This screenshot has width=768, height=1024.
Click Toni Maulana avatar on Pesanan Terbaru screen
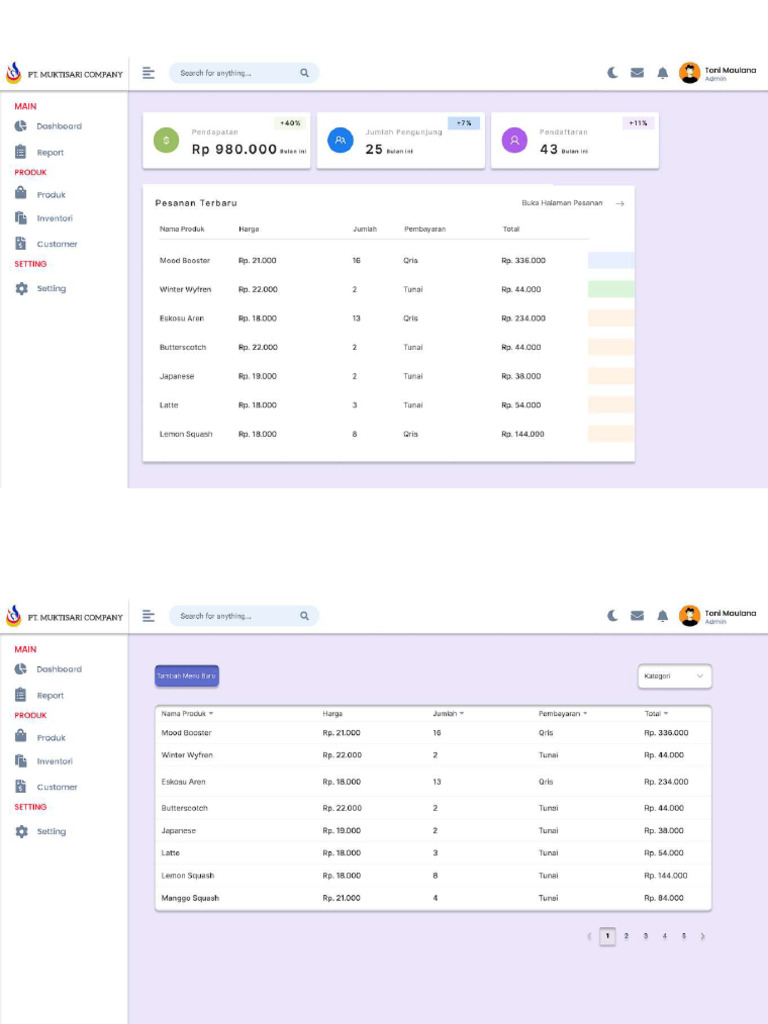(689, 72)
